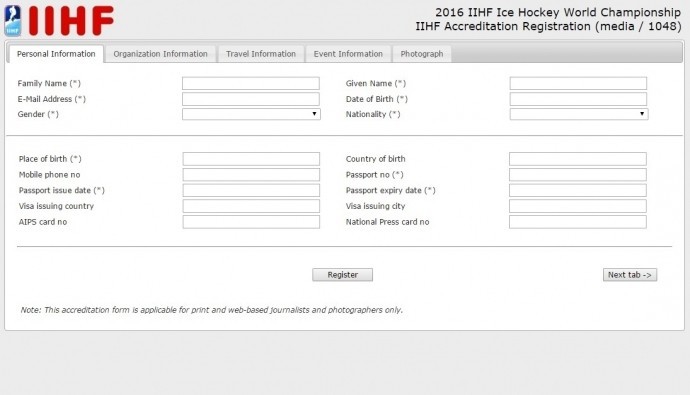Expand the Nationality dropdown
Screen dimensions: 690x395
point(579,114)
